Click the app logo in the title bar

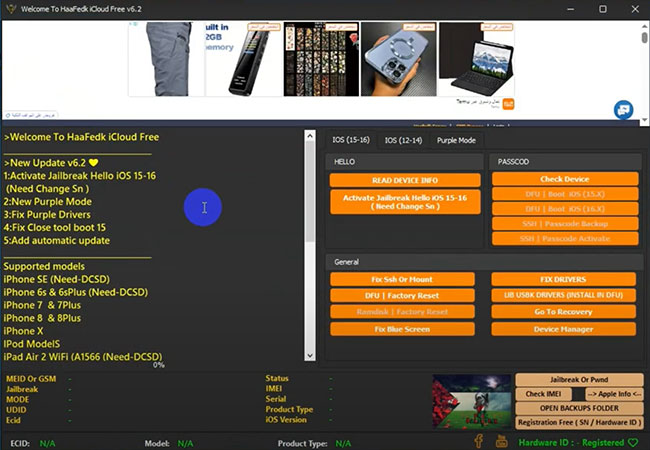[11, 9]
